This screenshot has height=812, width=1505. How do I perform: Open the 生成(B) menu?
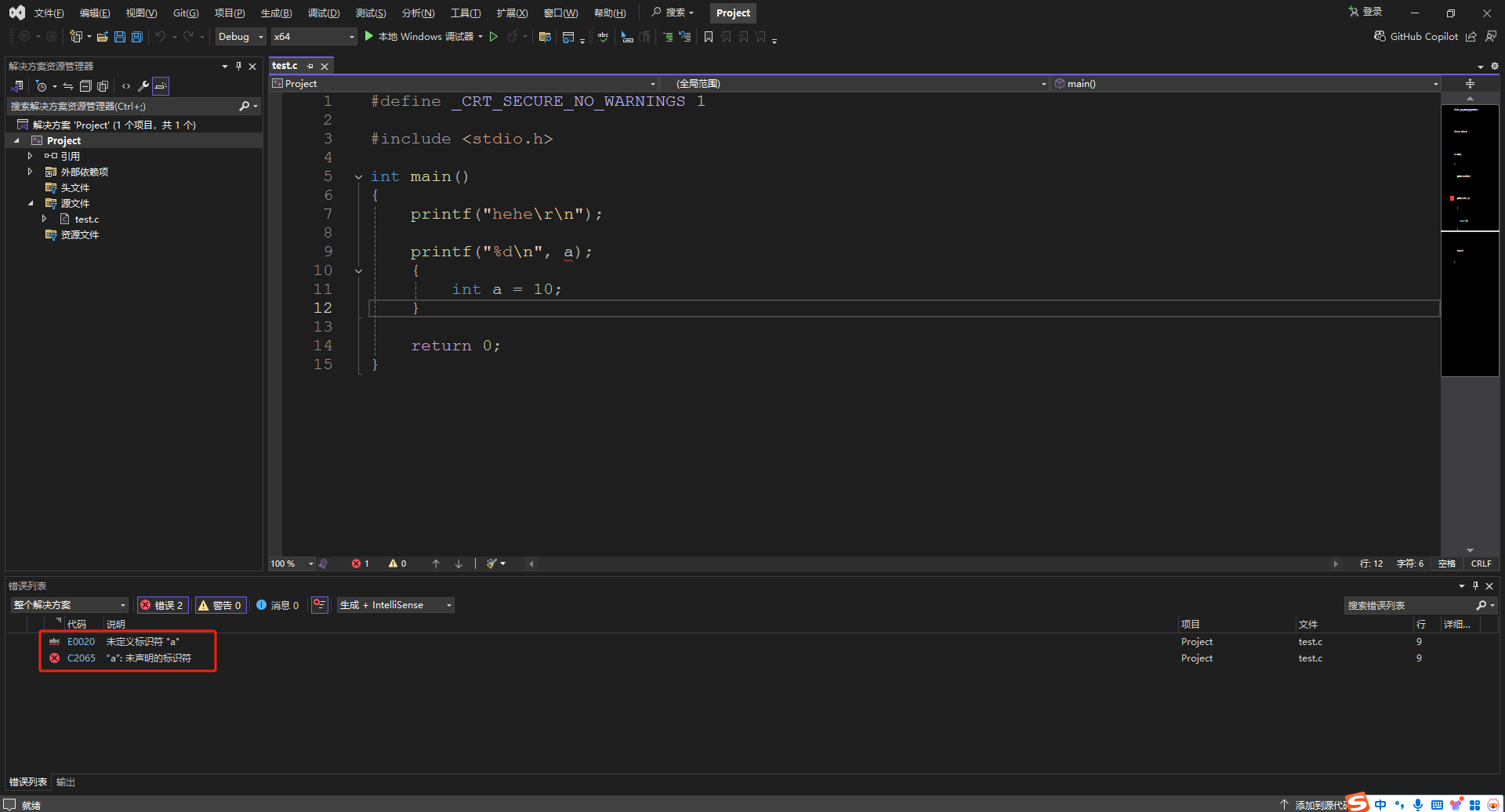[276, 13]
